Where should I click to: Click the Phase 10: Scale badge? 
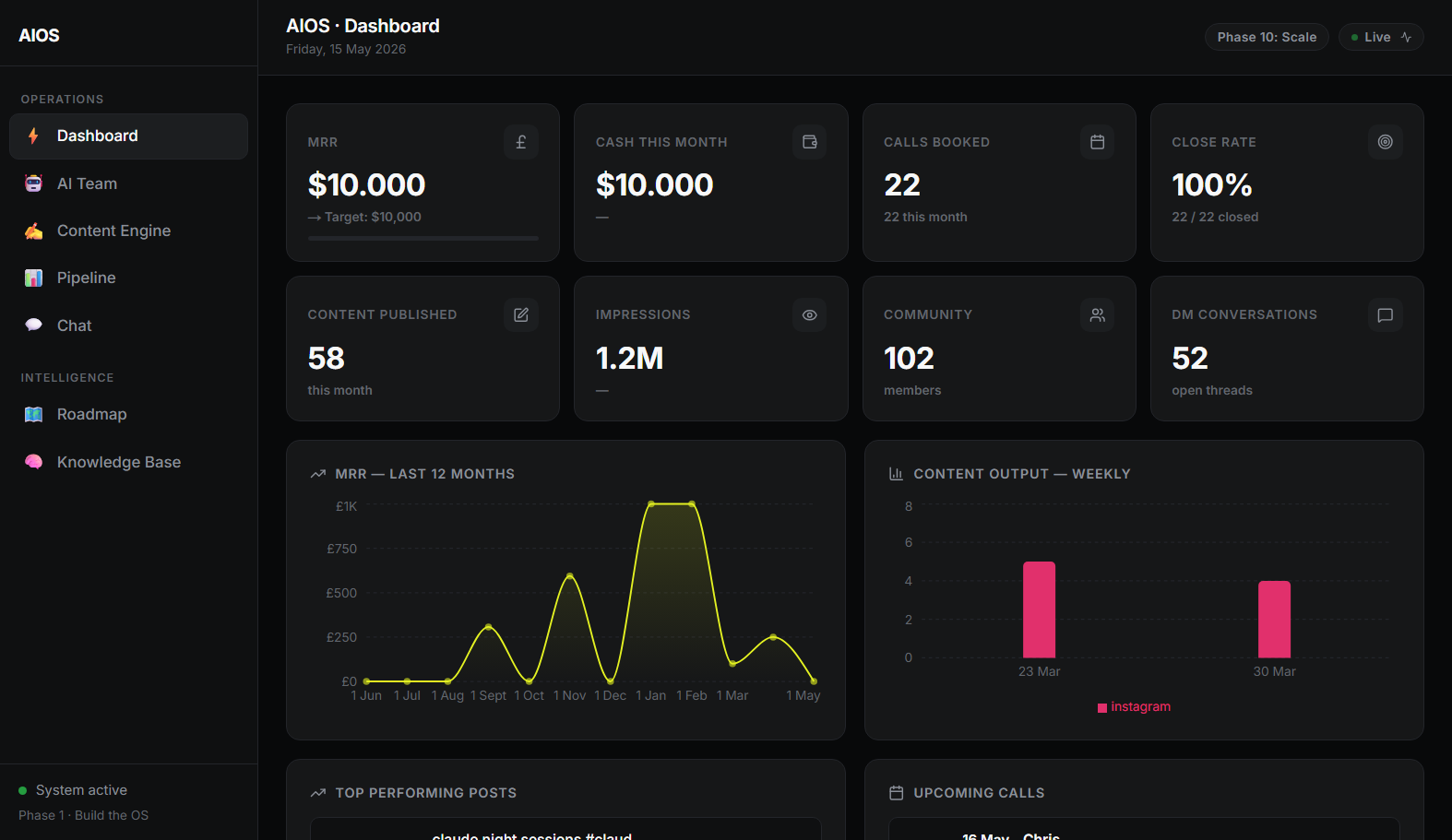1267,37
